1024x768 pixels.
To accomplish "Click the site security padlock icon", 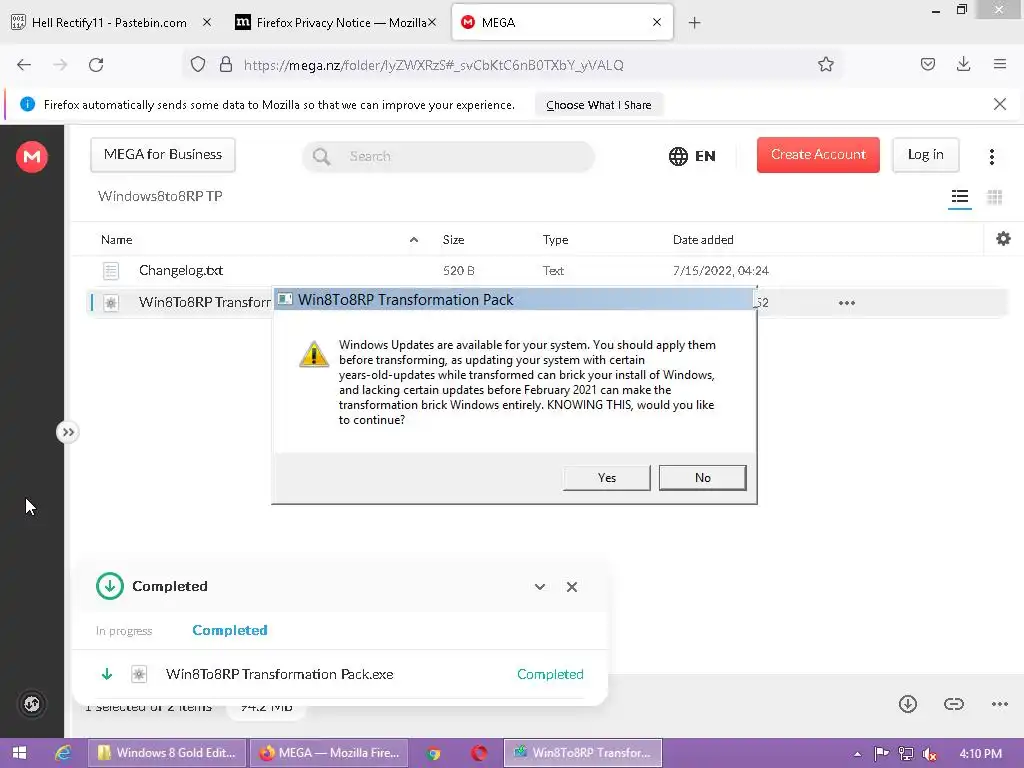I will (x=226, y=64).
